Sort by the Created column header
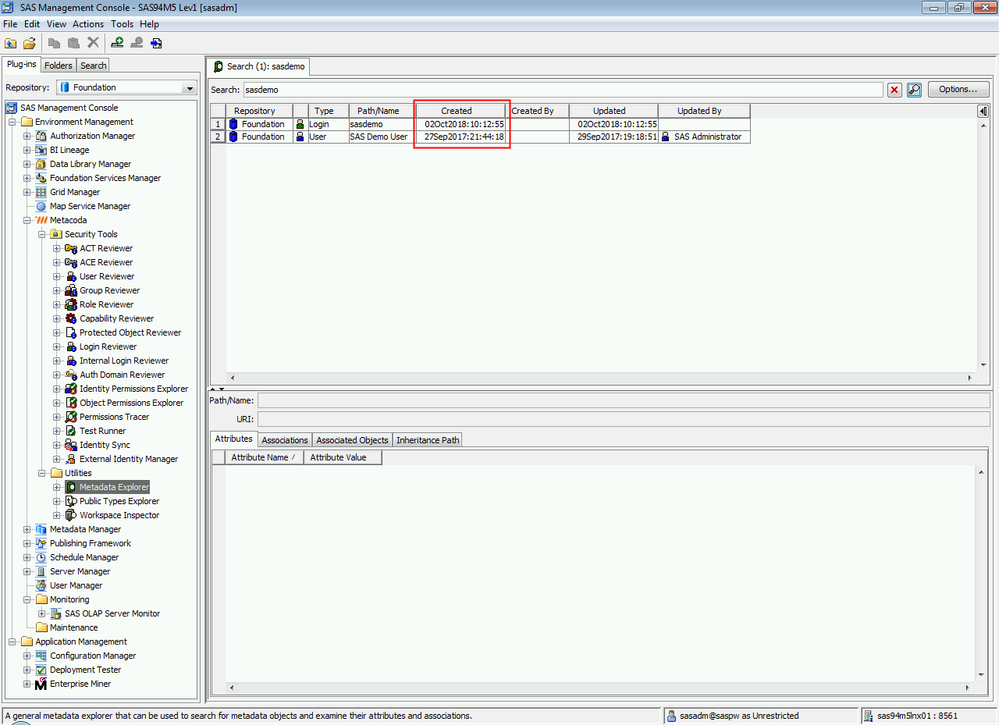This screenshot has height=725, width=999. coord(463,110)
